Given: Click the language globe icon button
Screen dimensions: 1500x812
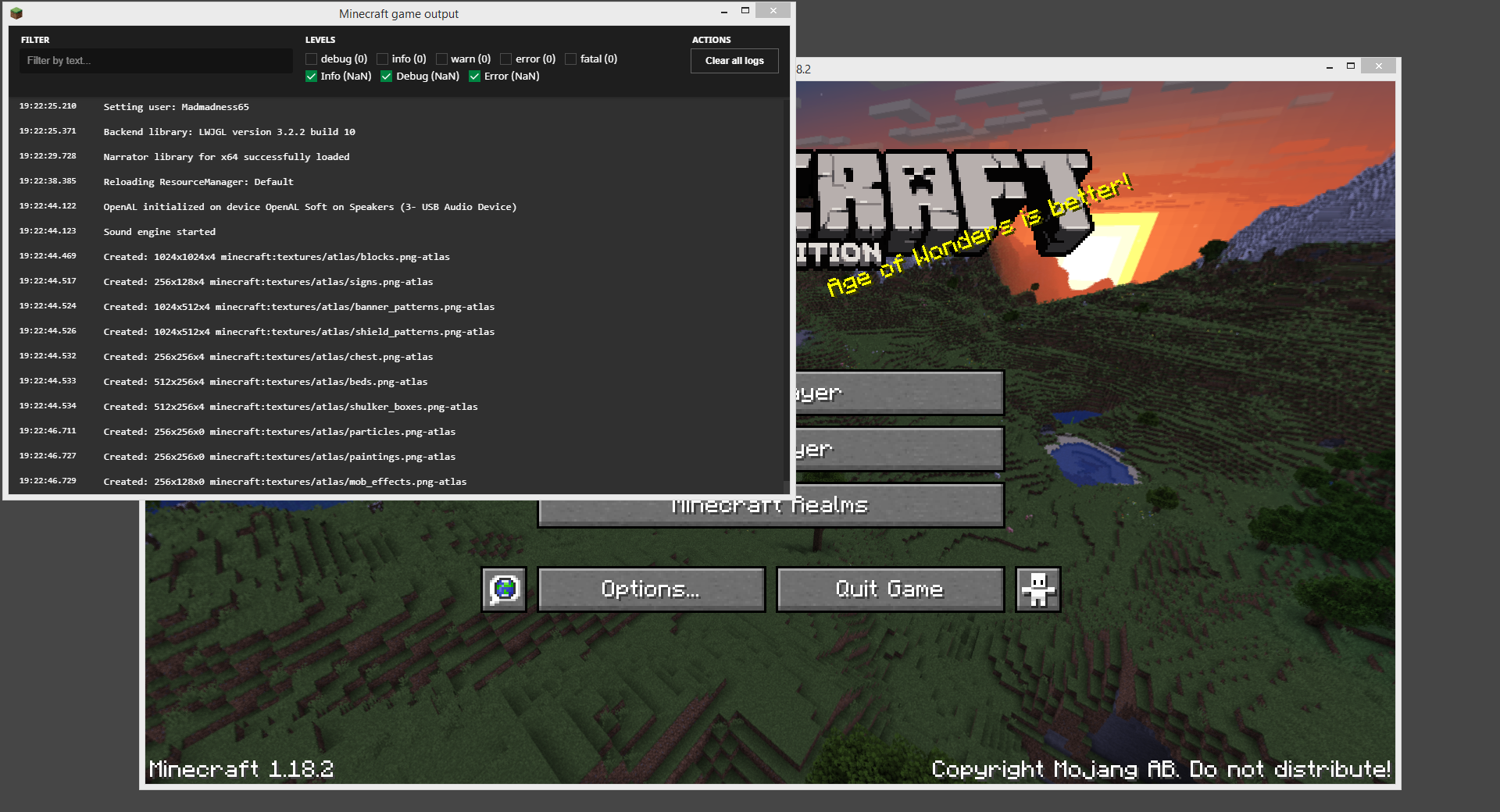Looking at the screenshot, I should pyautogui.click(x=504, y=589).
